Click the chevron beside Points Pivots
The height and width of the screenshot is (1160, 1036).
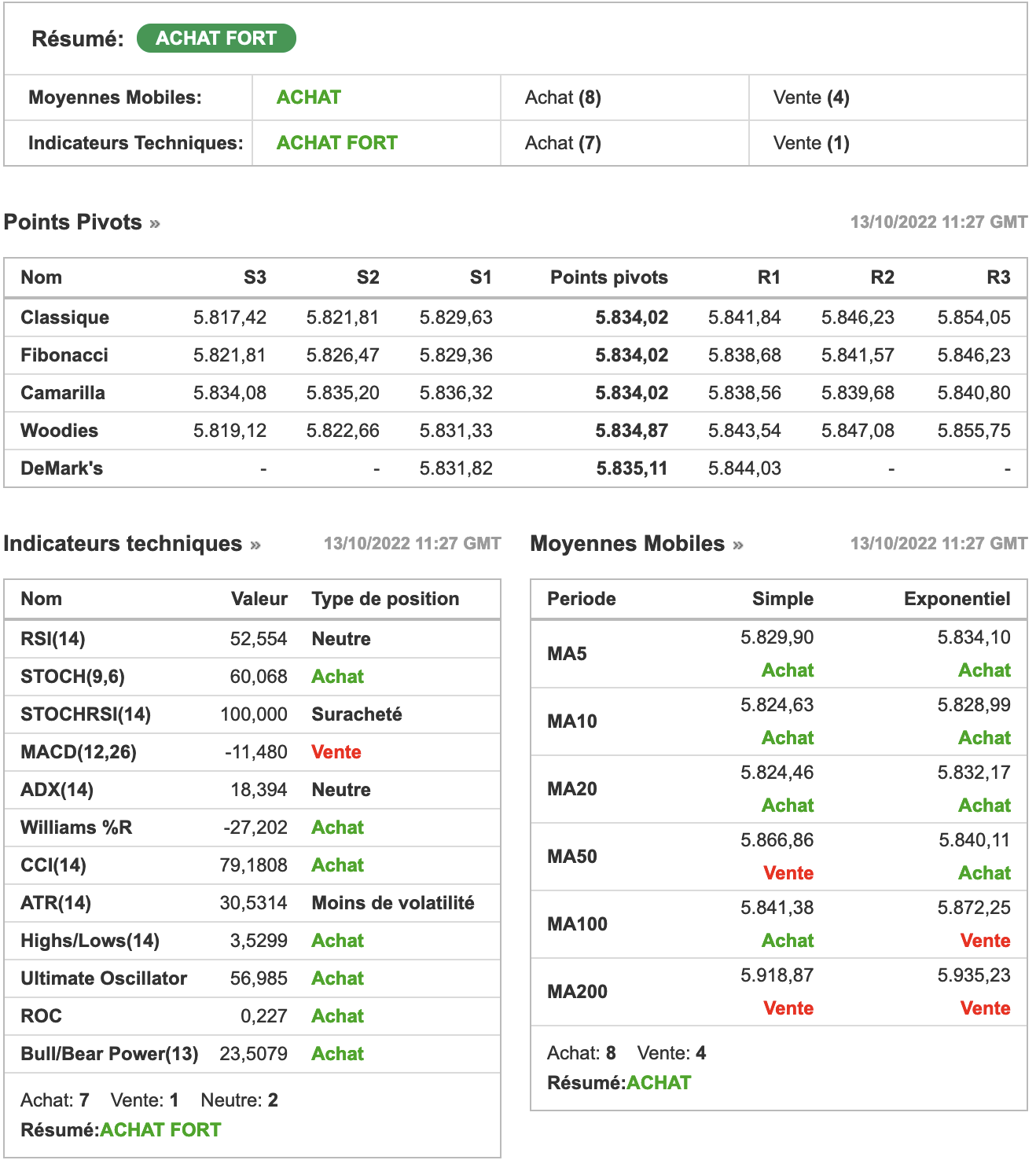coord(155,224)
